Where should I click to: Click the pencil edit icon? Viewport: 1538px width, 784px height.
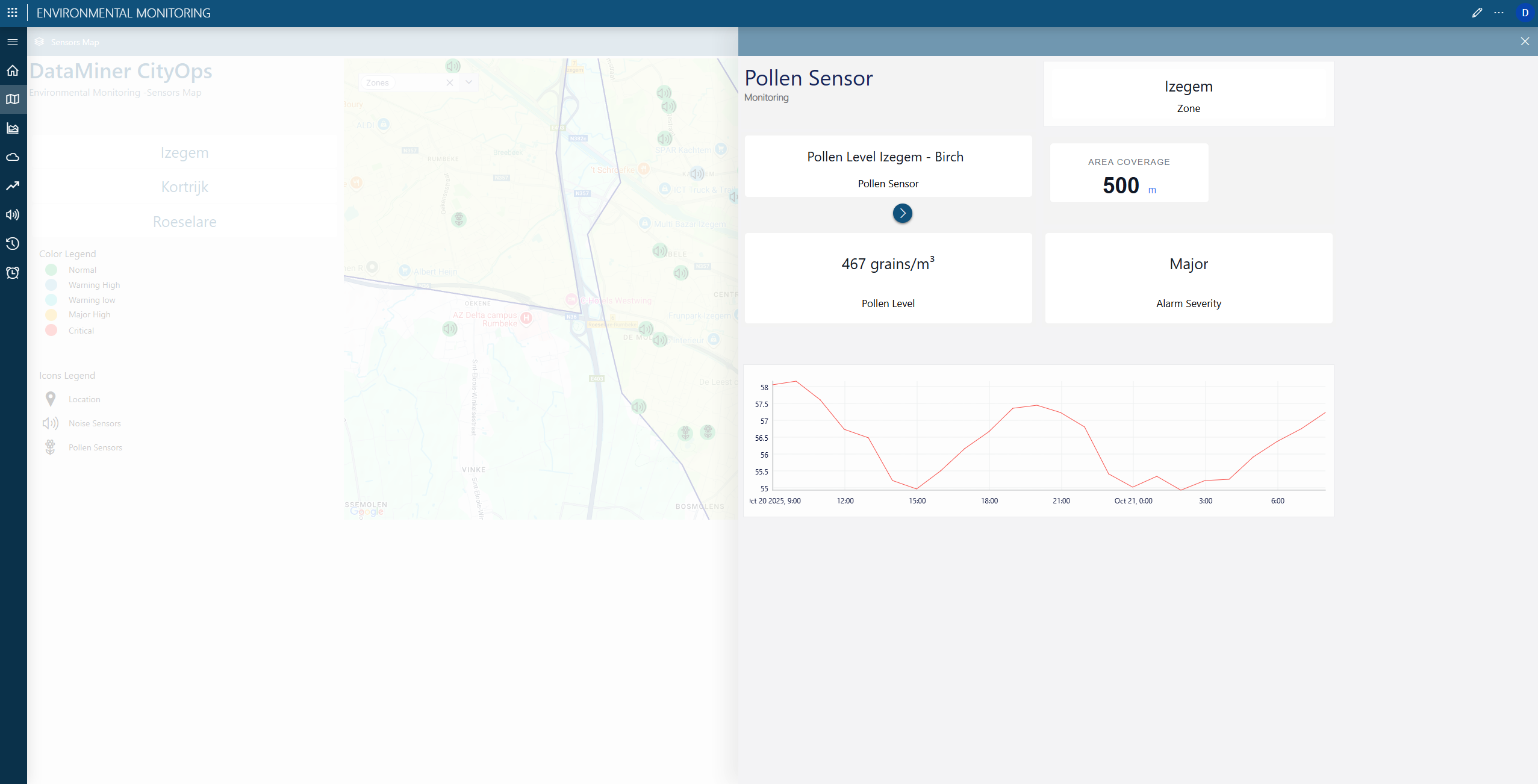coord(1477,13)
